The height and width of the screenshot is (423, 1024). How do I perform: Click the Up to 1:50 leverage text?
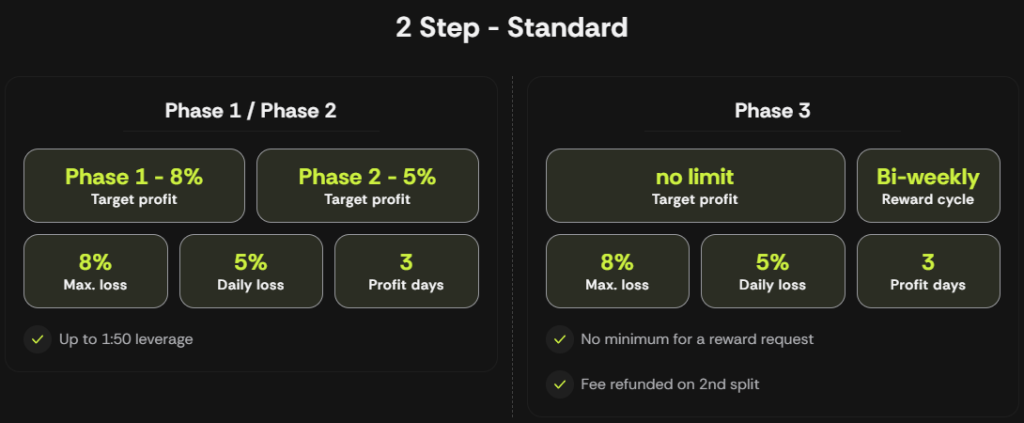click(x=126, y=339)
